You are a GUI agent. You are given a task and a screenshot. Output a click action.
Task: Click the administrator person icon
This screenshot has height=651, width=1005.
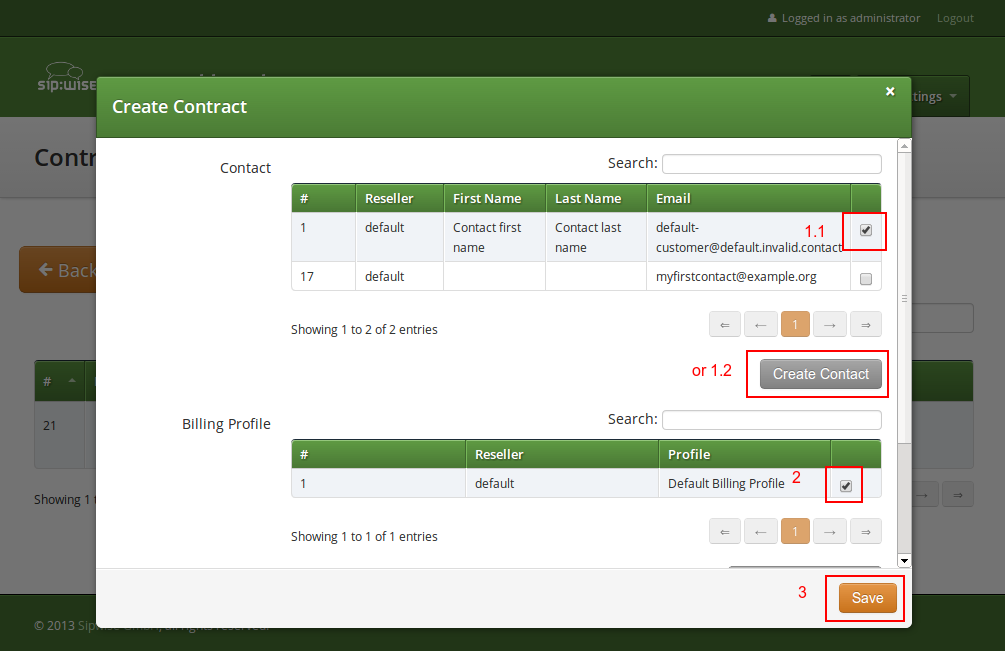772,17
